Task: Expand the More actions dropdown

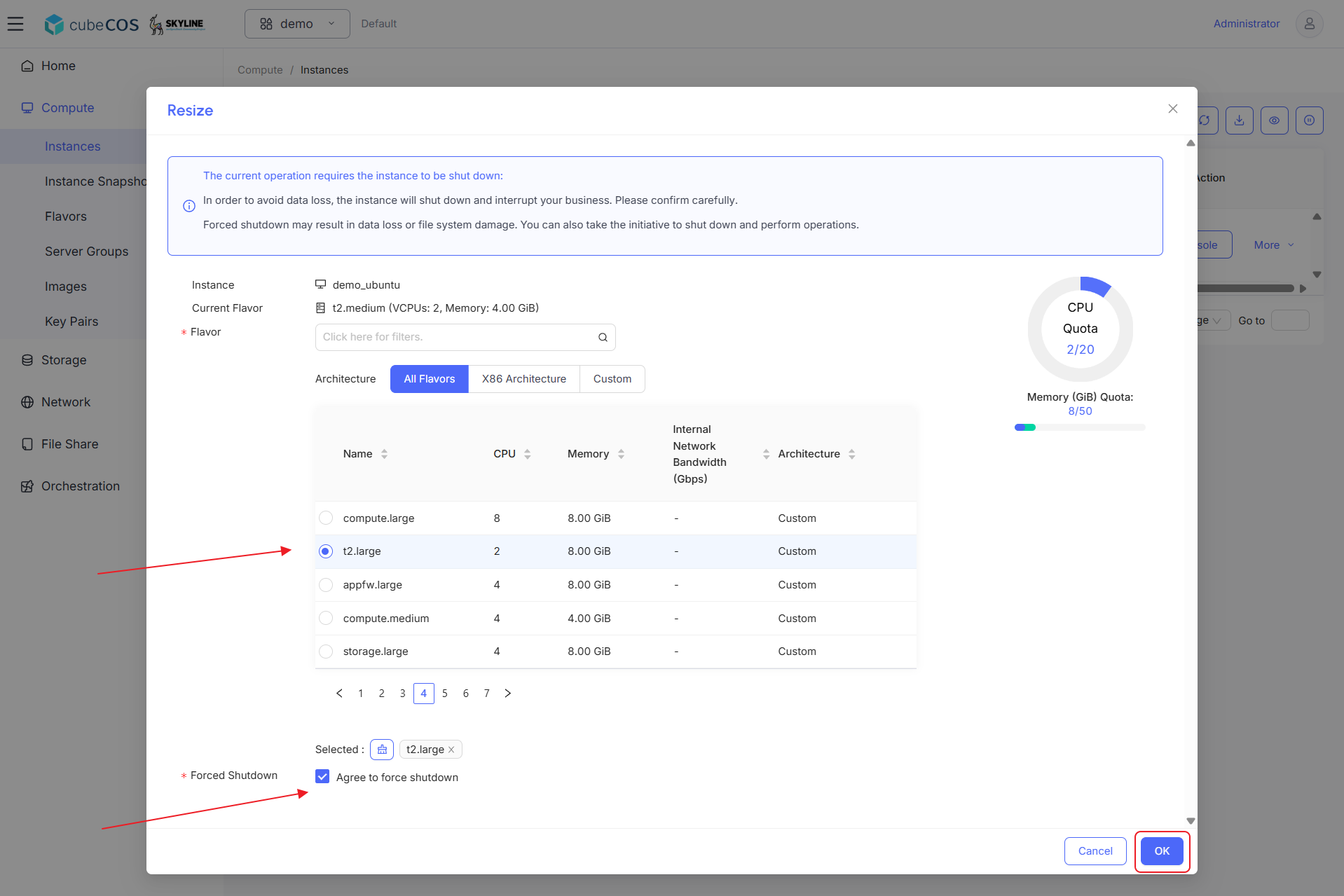Action: point(1274,245)
